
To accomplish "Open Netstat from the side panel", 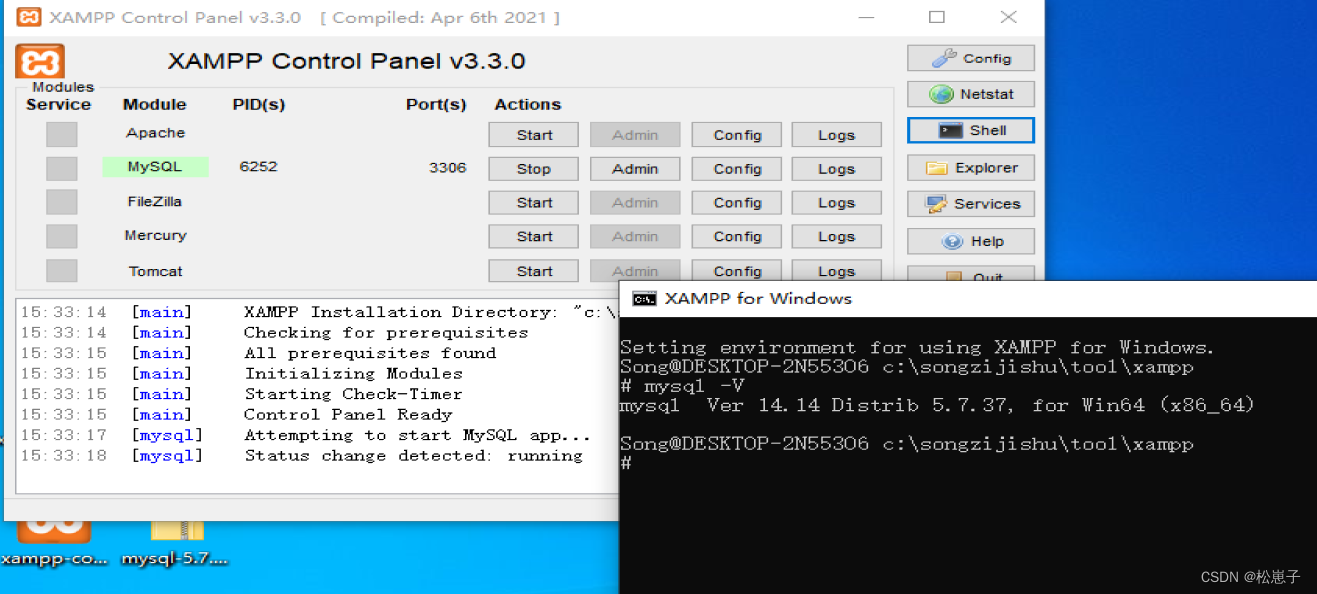I will 971,94.
